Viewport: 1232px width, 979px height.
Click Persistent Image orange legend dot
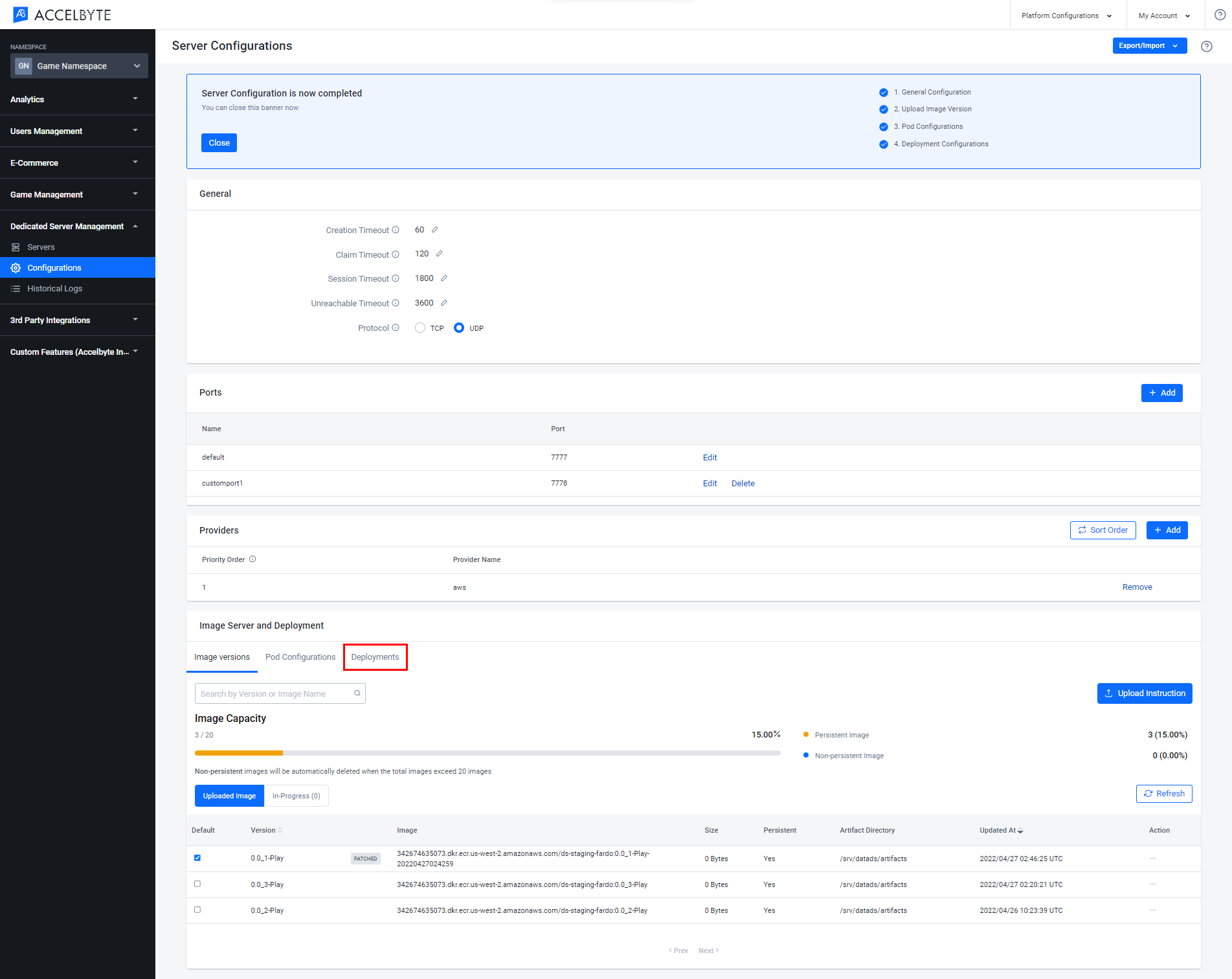[x=806, y=734]
